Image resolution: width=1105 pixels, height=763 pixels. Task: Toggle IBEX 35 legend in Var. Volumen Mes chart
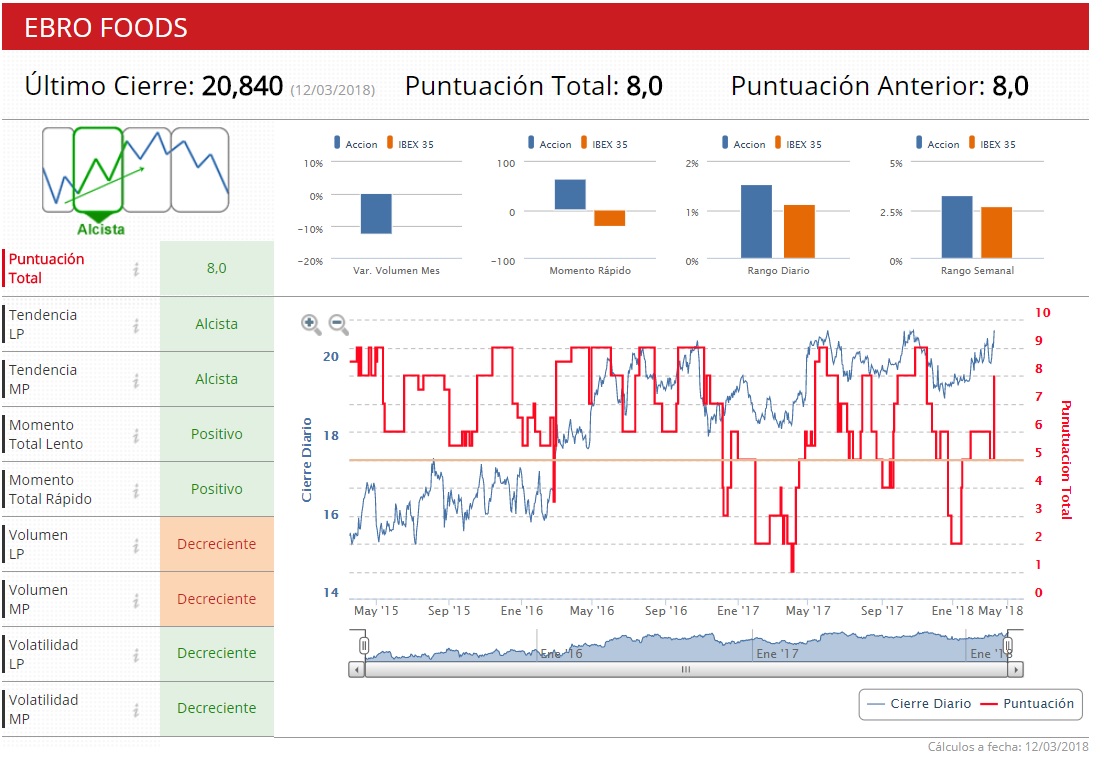tap(410, 144)
